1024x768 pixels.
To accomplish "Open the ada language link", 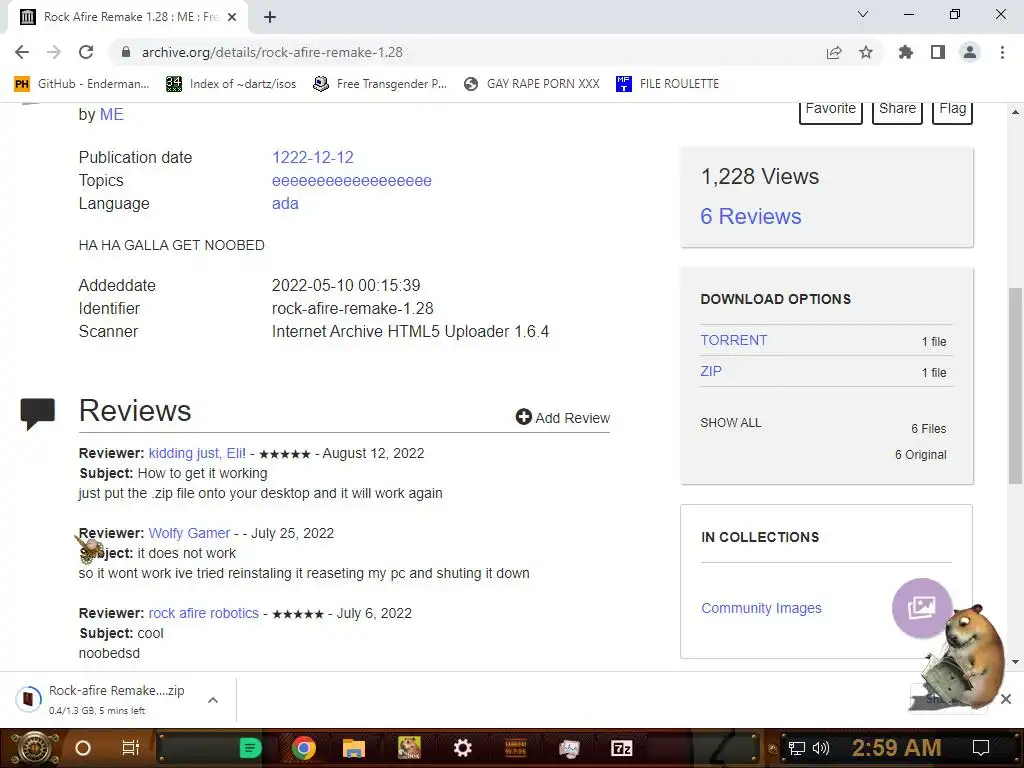I will [285, 203].
